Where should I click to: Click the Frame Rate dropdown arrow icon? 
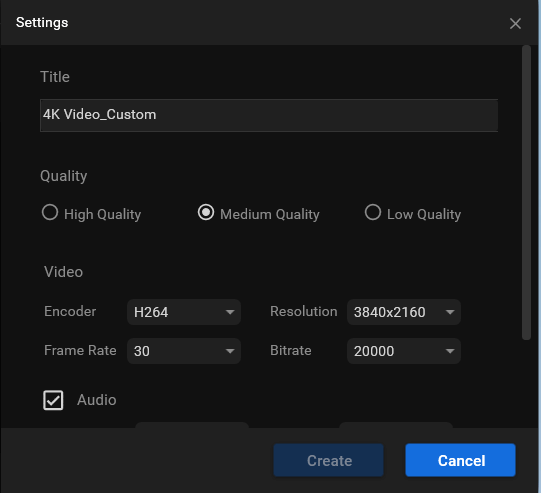(230, 351)
